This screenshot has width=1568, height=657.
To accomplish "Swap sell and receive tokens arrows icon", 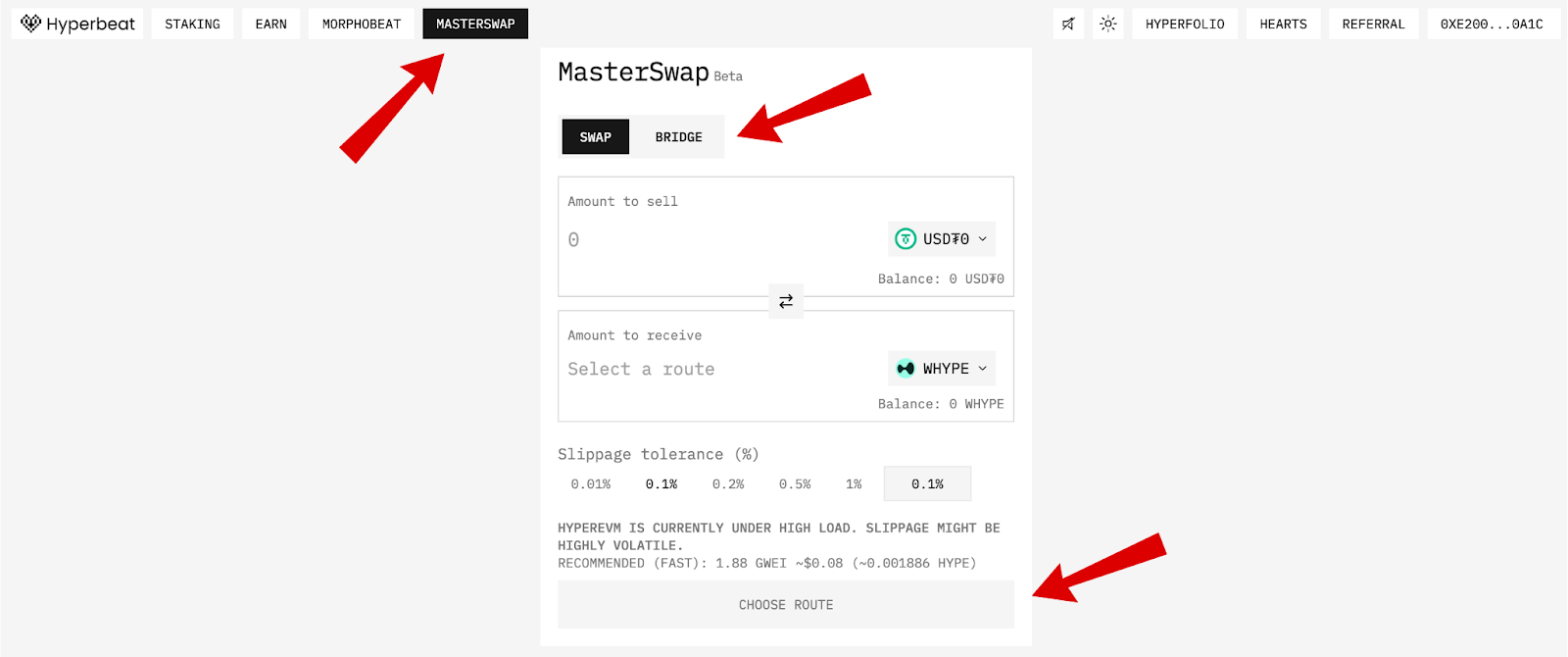I will click(x=786, y=301).
